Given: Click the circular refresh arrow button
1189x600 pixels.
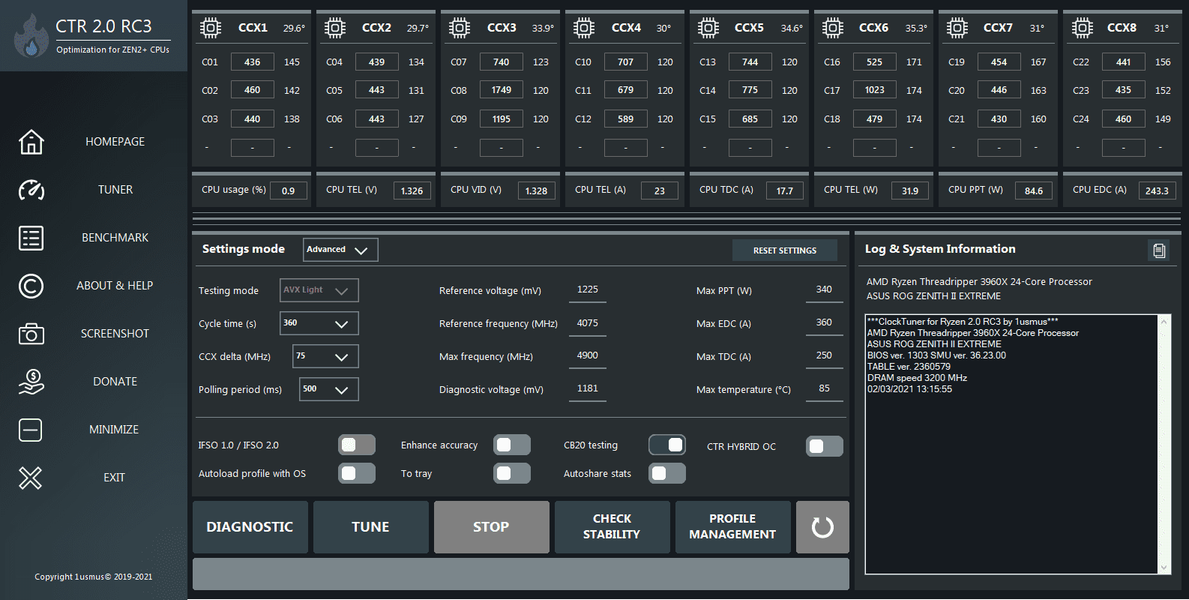Looking at the screenshot, I should tap(822, 527).
